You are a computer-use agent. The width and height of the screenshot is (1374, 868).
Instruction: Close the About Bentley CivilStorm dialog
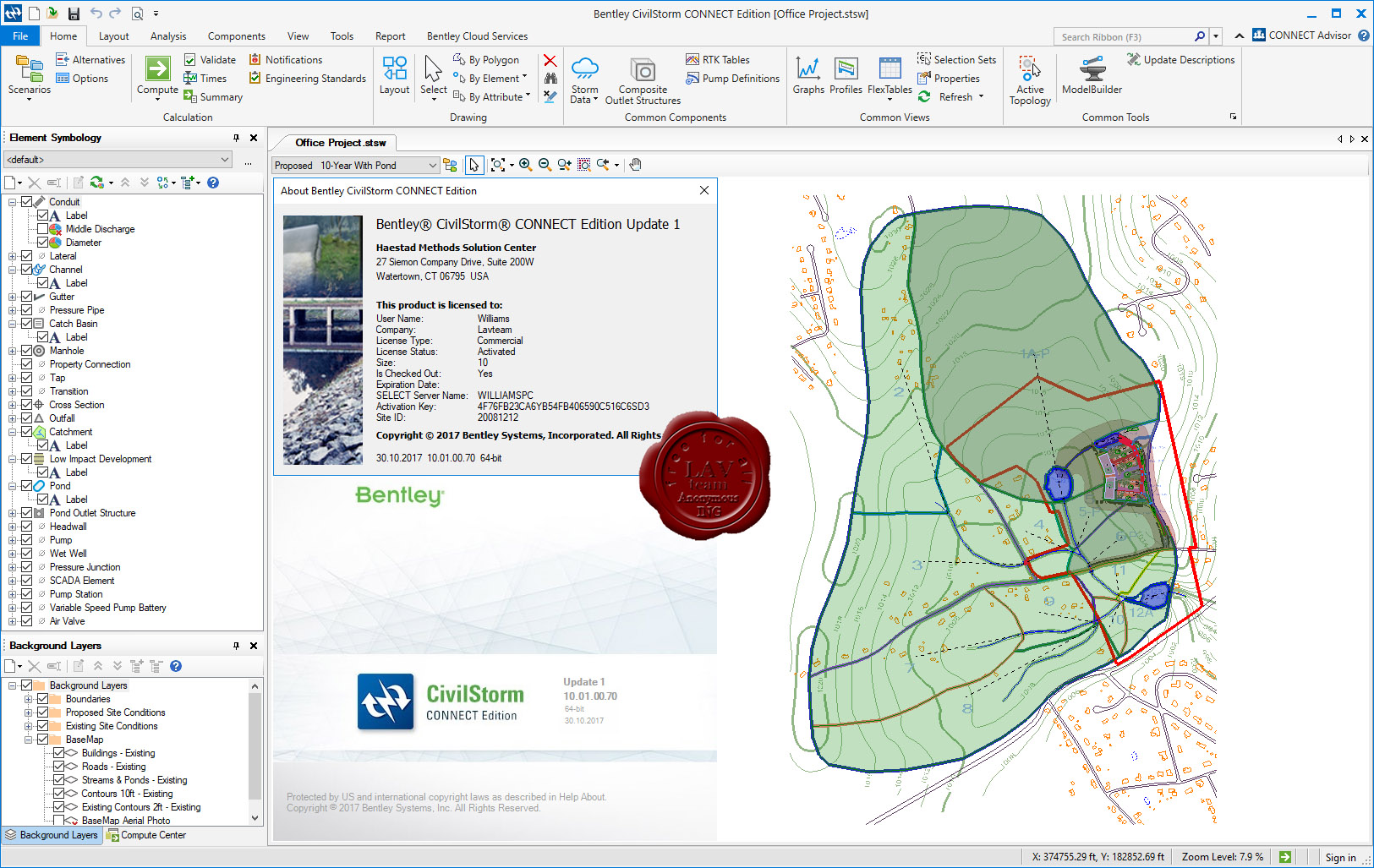click(x=704, y=191)
